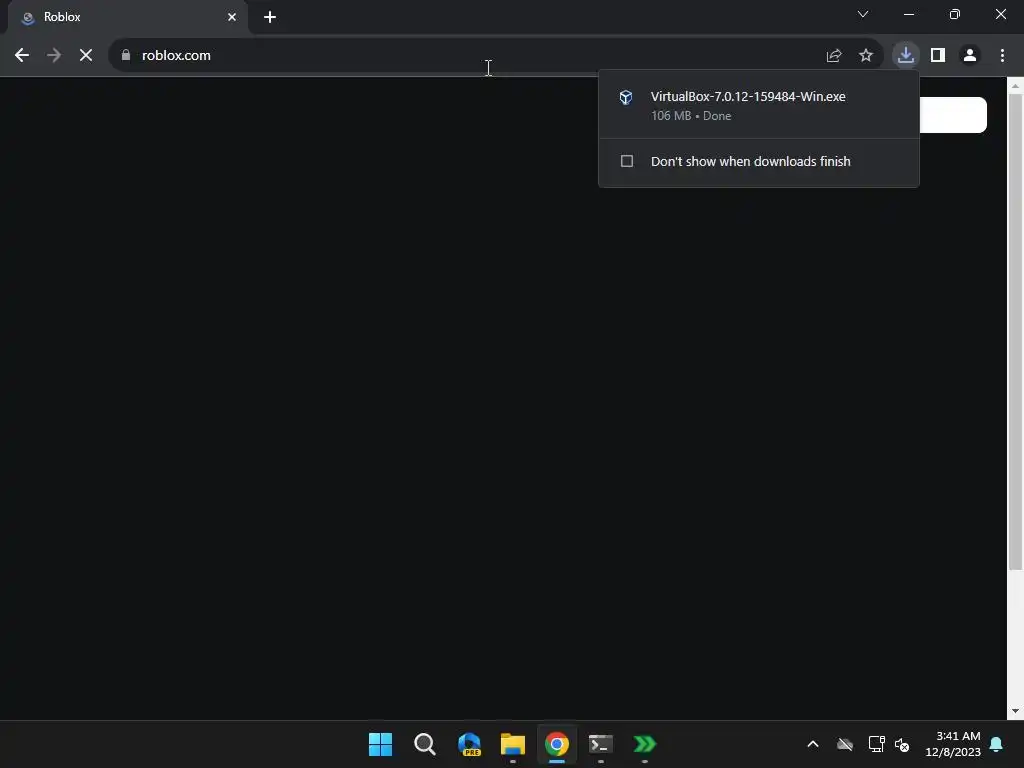Screen dimensions: 1024x768
Task: Click the OneDrive cloud tray icon
Action: (844, 744)
